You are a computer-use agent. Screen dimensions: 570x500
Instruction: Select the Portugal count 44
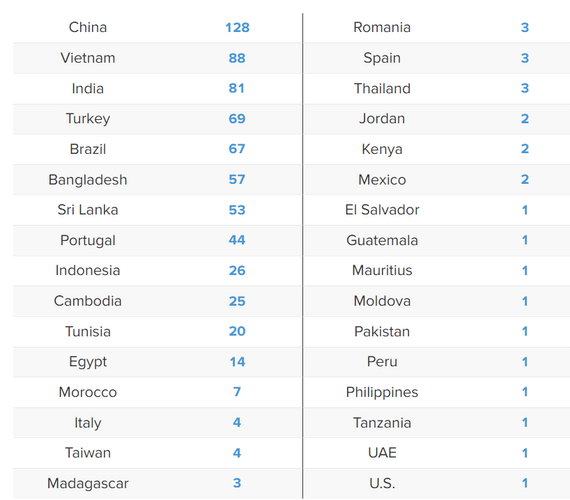click(x=237, y=240)
